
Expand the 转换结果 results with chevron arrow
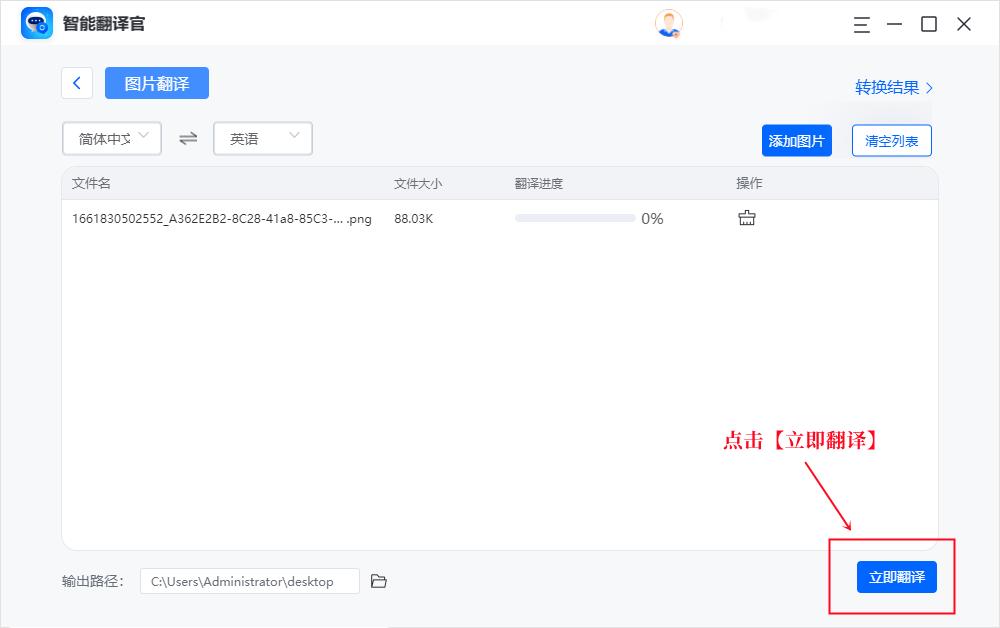[x=929, y=87]
